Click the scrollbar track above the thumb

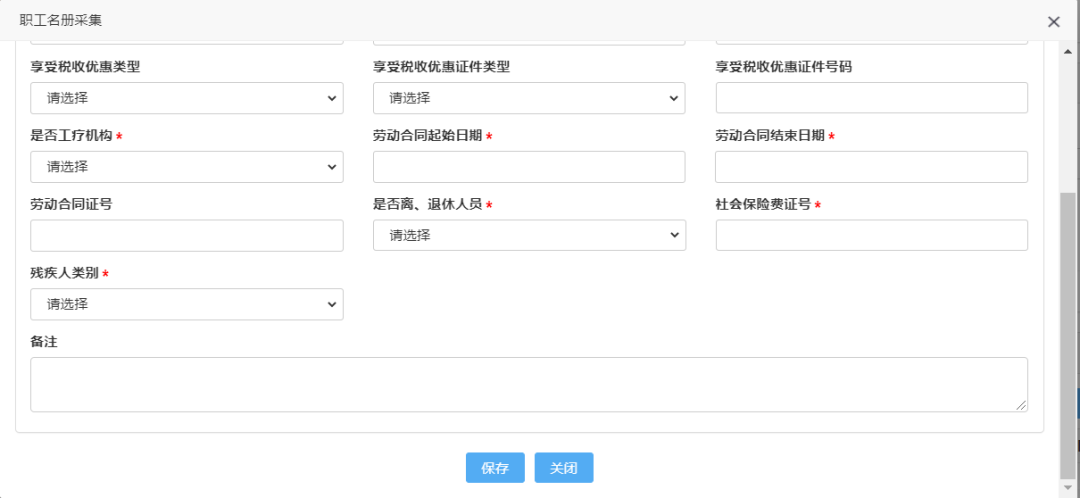[x=1068, y=125]
